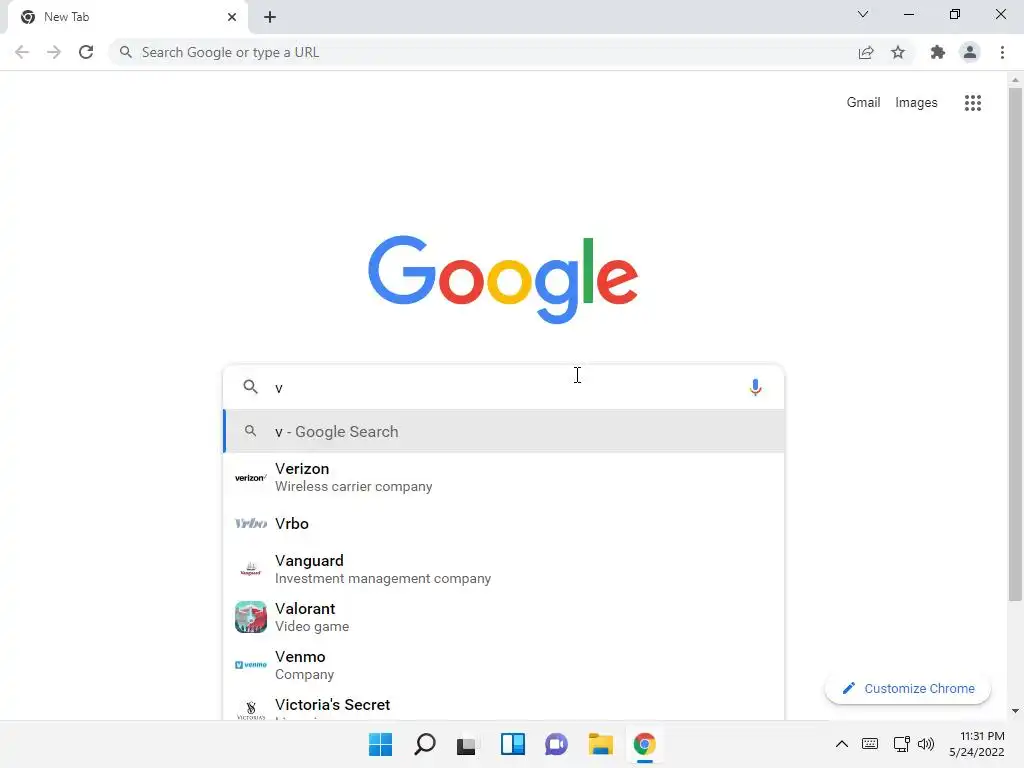The height and width of the screenshot is (768, 1024).
Task: Open the Images link
Action: coord(916,103)
